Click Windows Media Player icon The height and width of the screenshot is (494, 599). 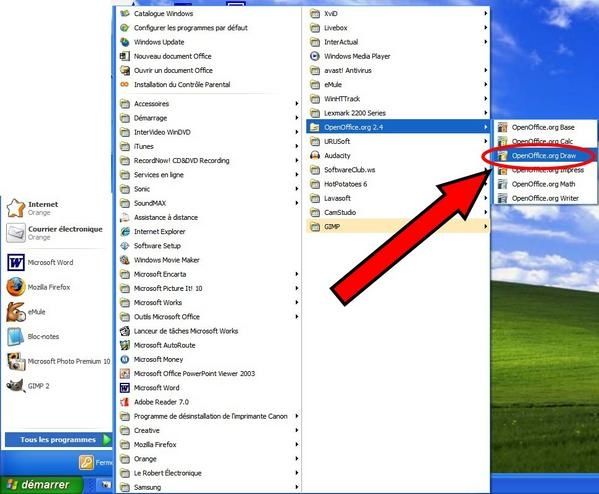314,56
